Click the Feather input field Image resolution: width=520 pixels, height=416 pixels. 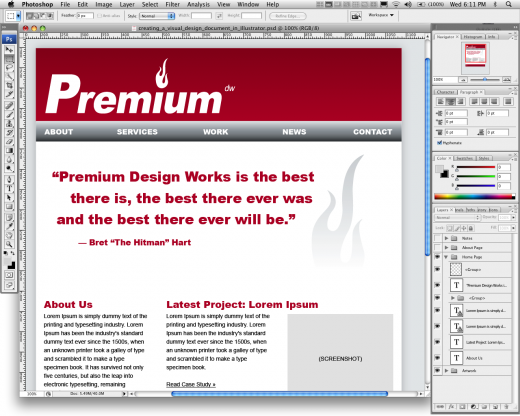point(85,16)
